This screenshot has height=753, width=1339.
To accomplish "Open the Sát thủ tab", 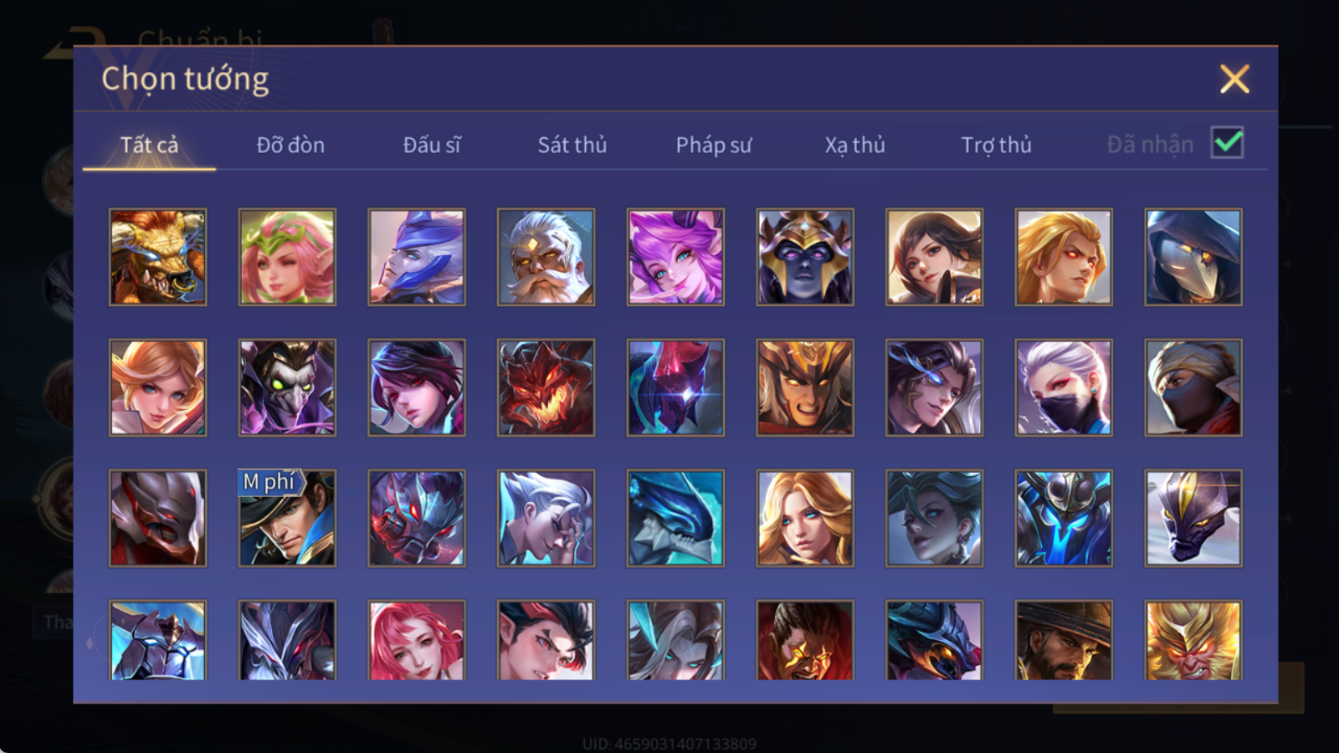I will tap(572, 145).
